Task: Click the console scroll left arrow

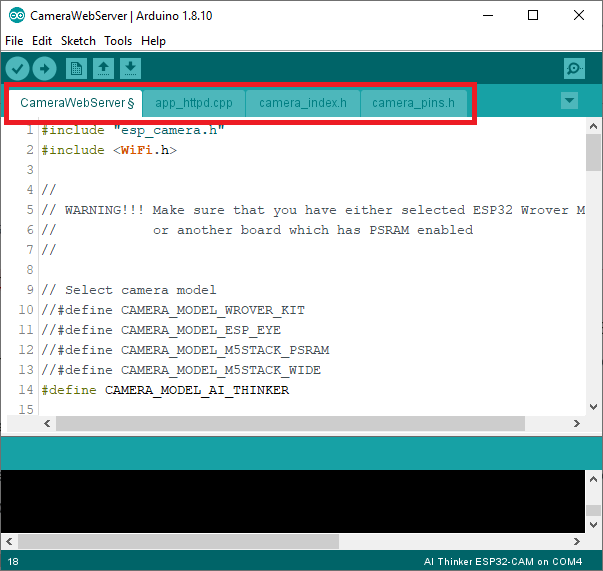Action: 9,541
